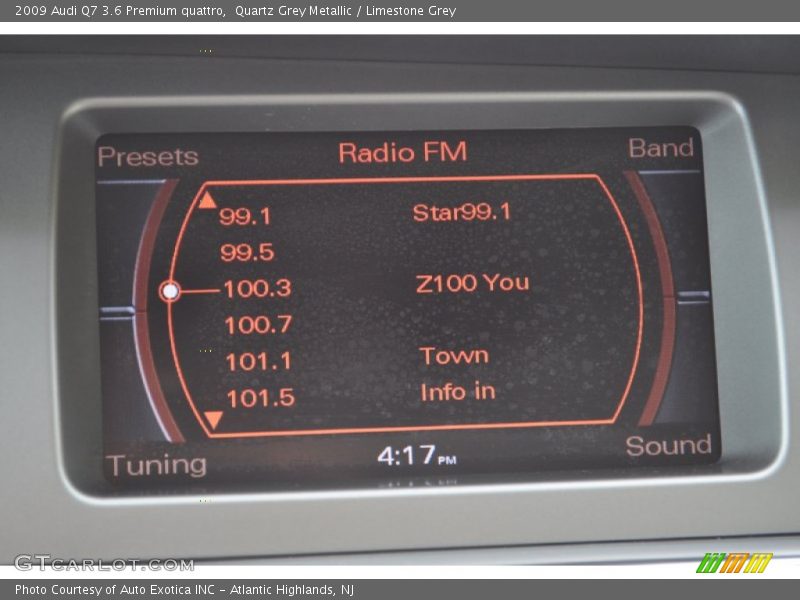800x600 pixels.
Task: Click the Auto Exotica INC photo credit
Action: tap(184, 590)
